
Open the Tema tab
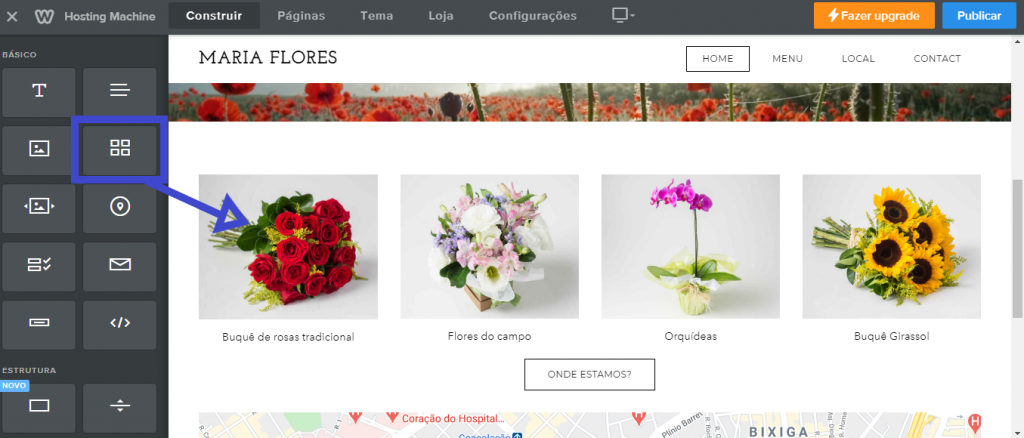(376, 16)
